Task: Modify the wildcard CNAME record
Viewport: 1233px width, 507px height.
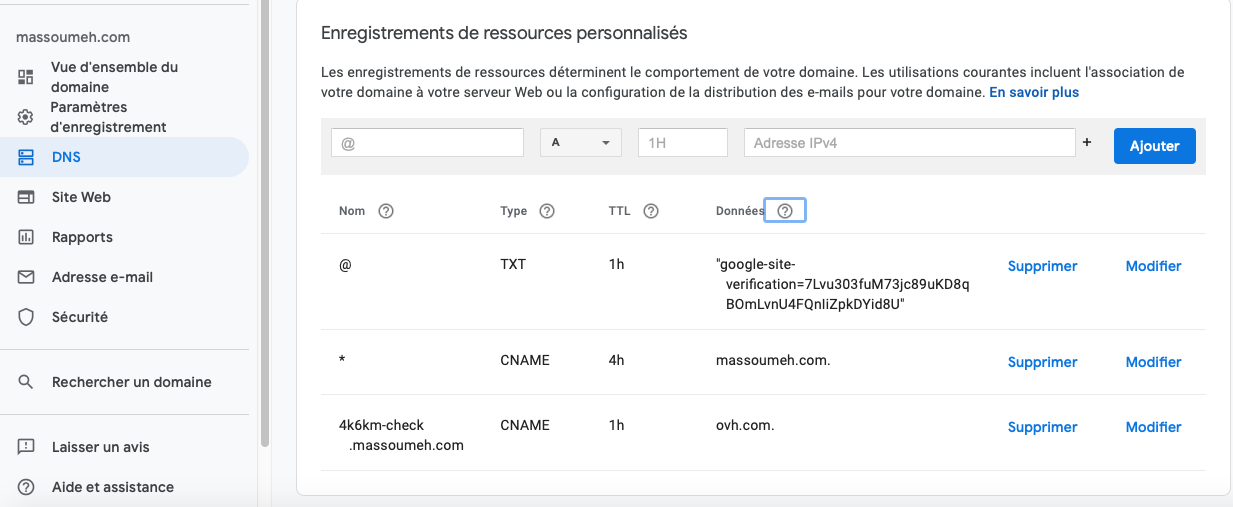Action: (1153, 362)
